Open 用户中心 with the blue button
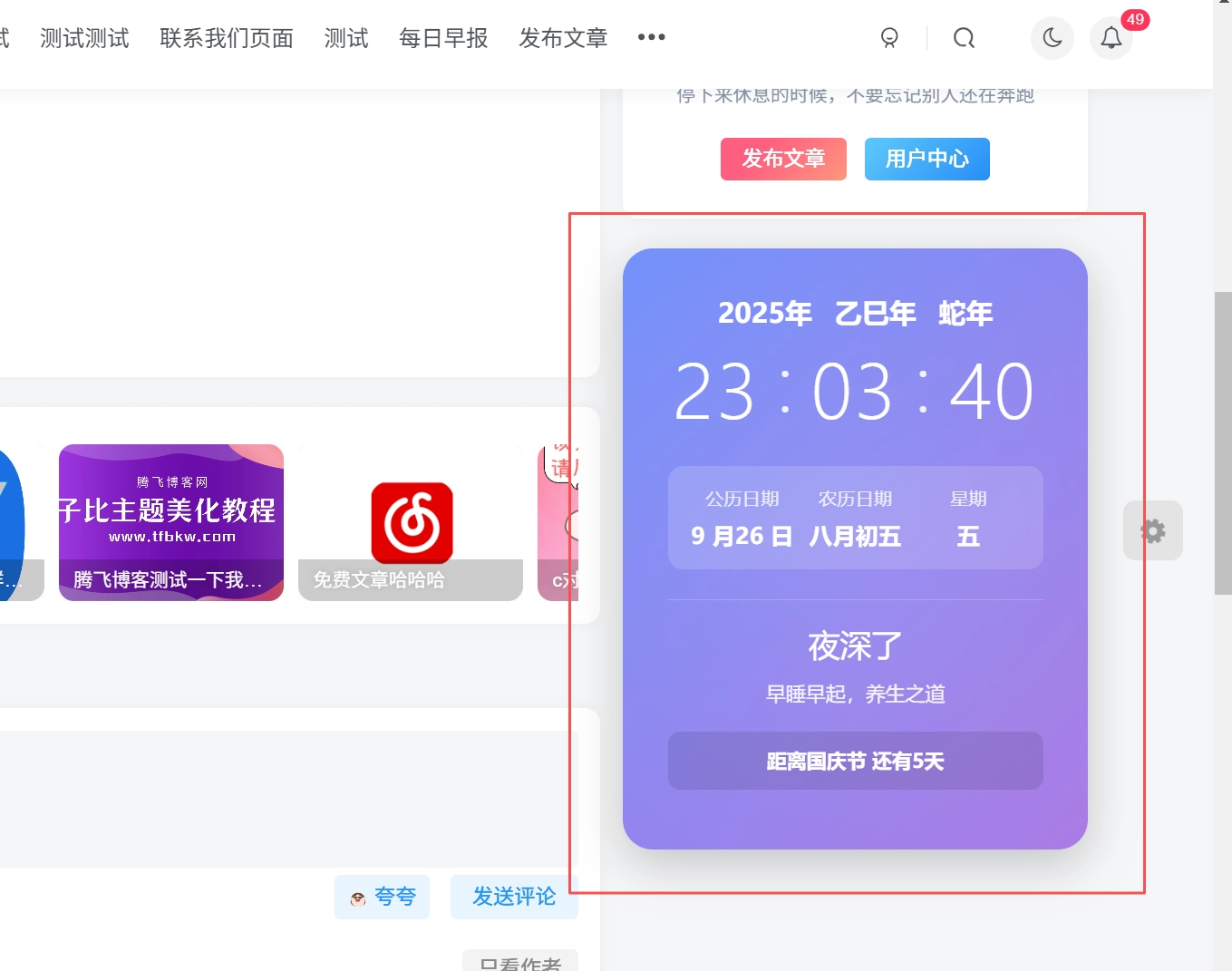Screen dimensions: 1232x971 point(926,159)
